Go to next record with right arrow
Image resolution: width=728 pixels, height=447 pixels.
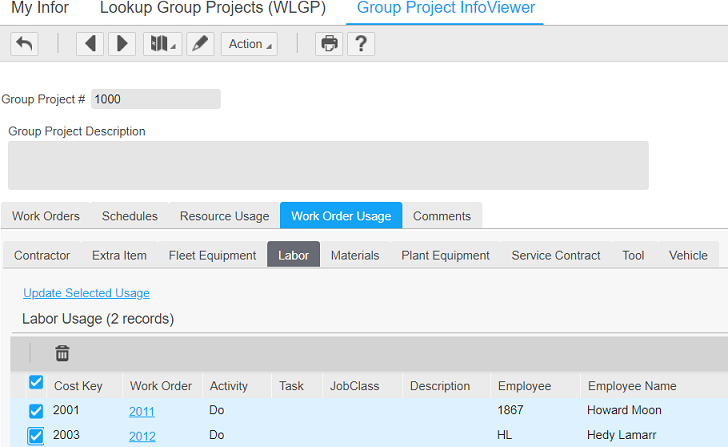(121, 44)
